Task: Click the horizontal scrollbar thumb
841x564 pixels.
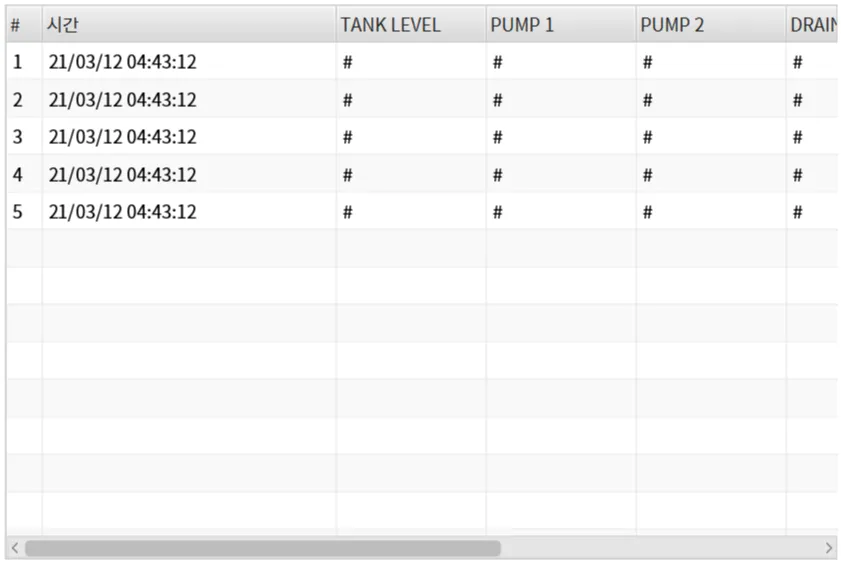Action: click(262, 548)
